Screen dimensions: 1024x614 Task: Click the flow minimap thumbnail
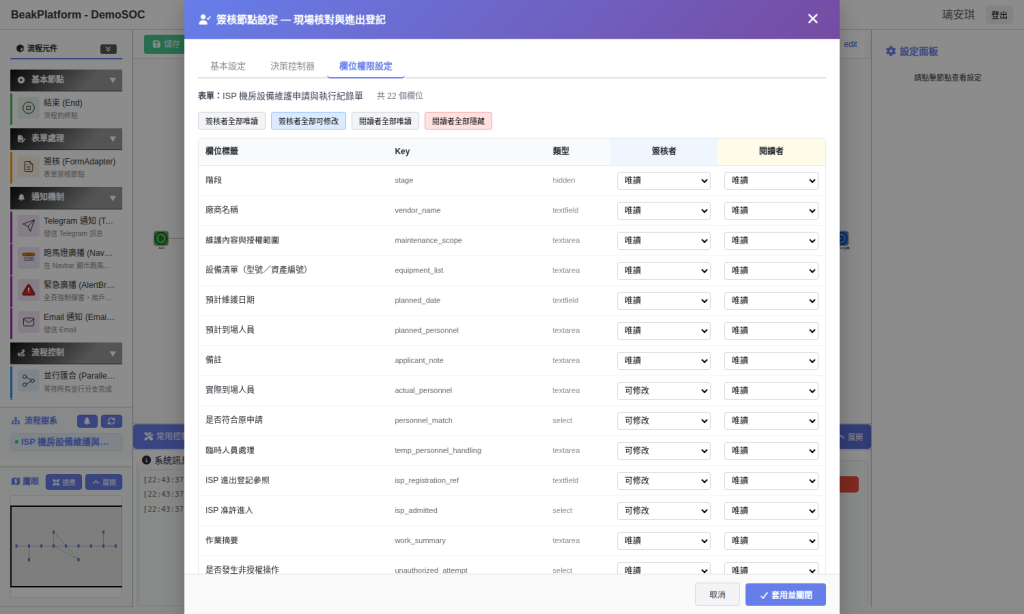pyautogui.click(x=66, y=546)
